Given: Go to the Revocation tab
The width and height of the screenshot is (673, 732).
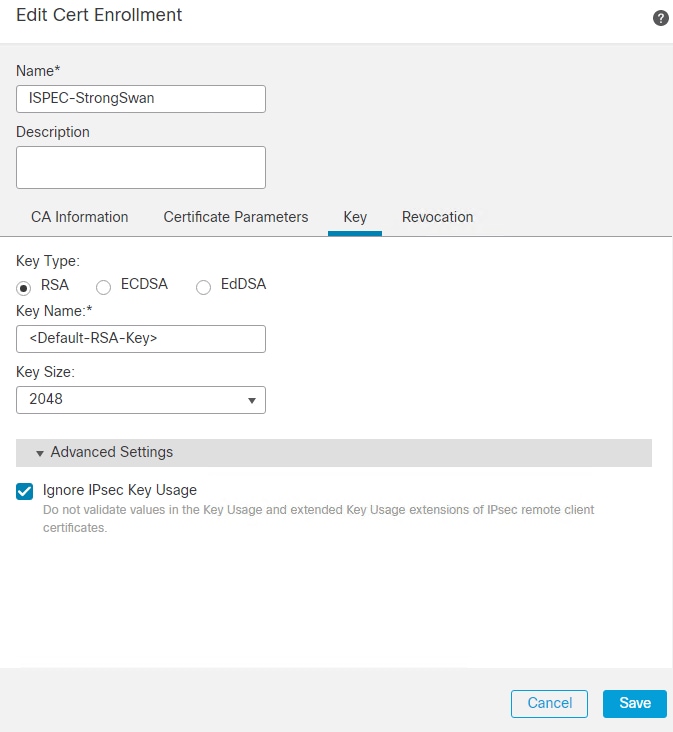Looking at the screenshot, I should click(x=437, y=217).
